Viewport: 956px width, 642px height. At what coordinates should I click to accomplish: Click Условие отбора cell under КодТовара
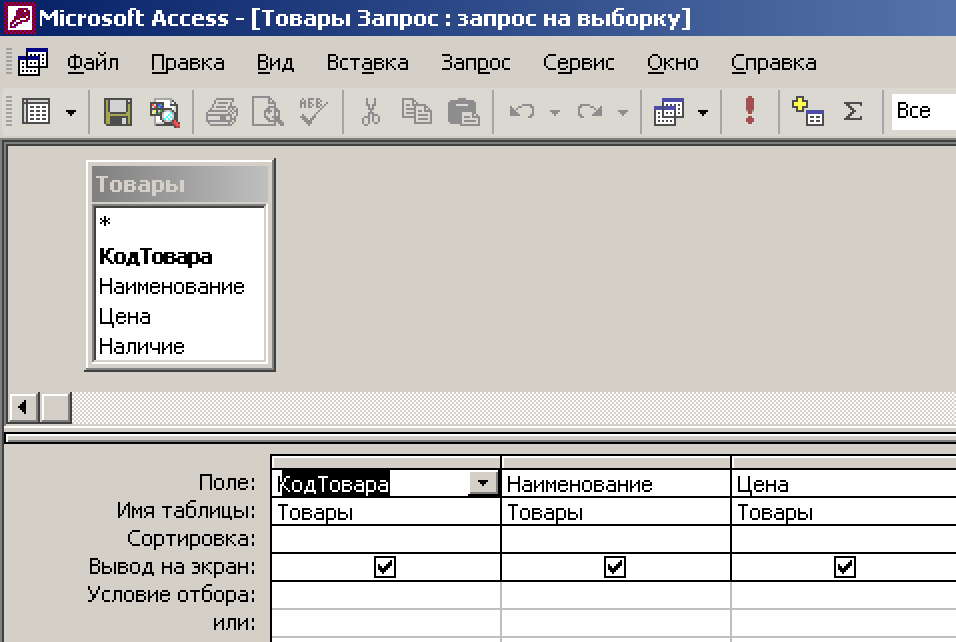click(x=386, y=595)
